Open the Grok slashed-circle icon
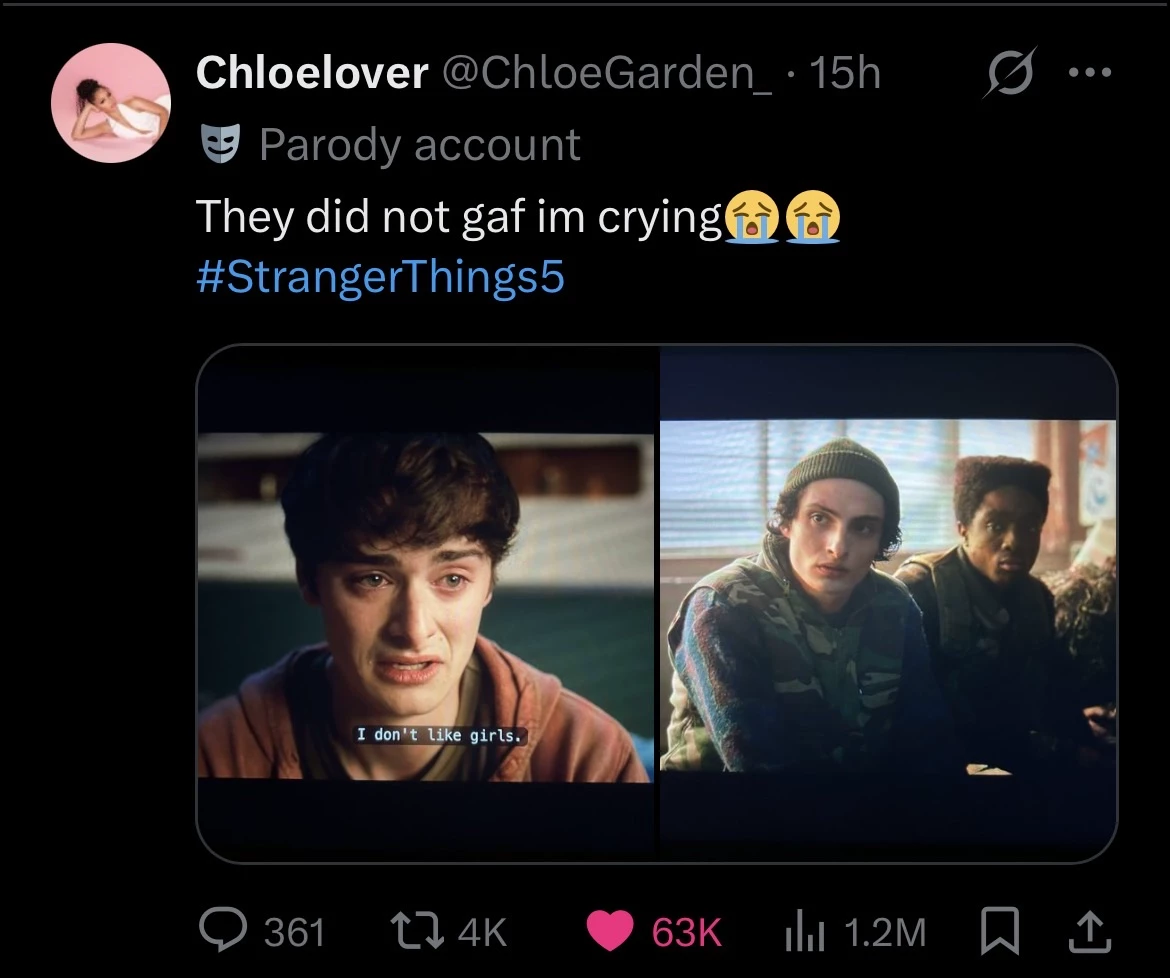1170x978 pixels. pyautogui.click(x=1010, y=75)
